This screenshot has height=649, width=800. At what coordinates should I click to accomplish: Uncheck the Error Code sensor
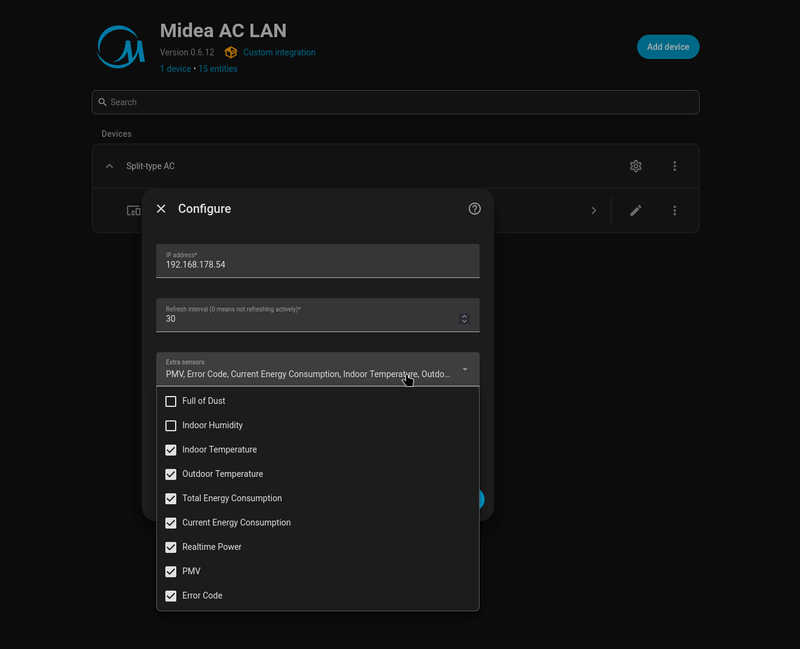point(171,596)
